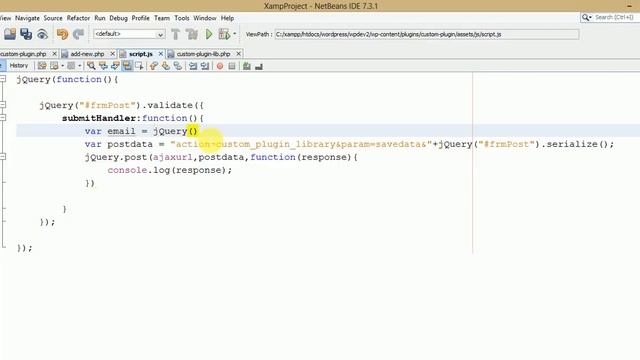
Task: Collapse fold at submitHandler line
Action: (3, 118)
